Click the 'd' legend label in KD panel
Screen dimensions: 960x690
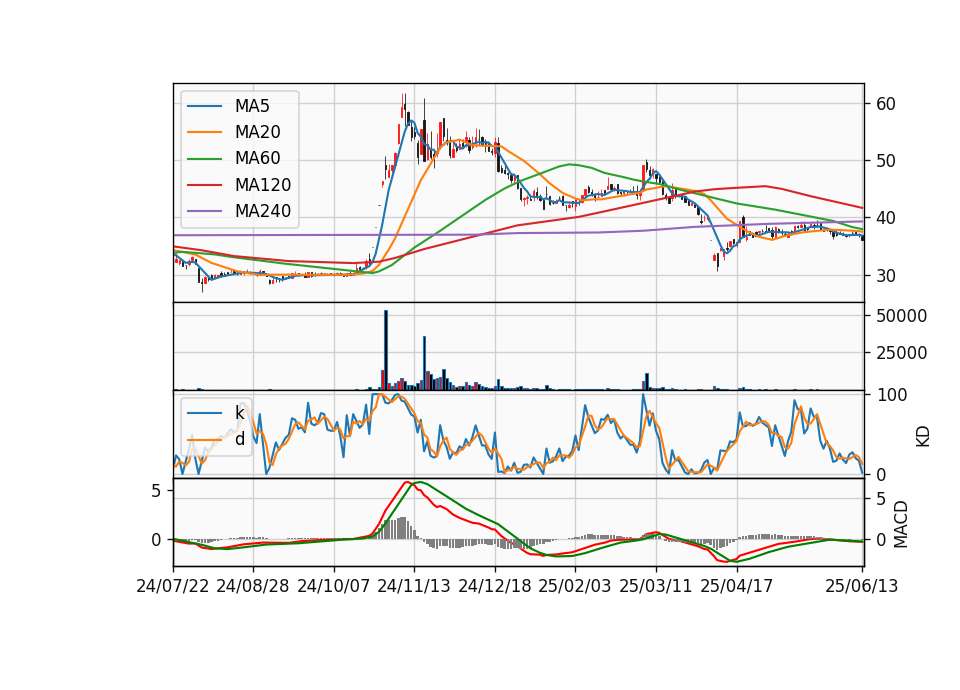[239, 439]
